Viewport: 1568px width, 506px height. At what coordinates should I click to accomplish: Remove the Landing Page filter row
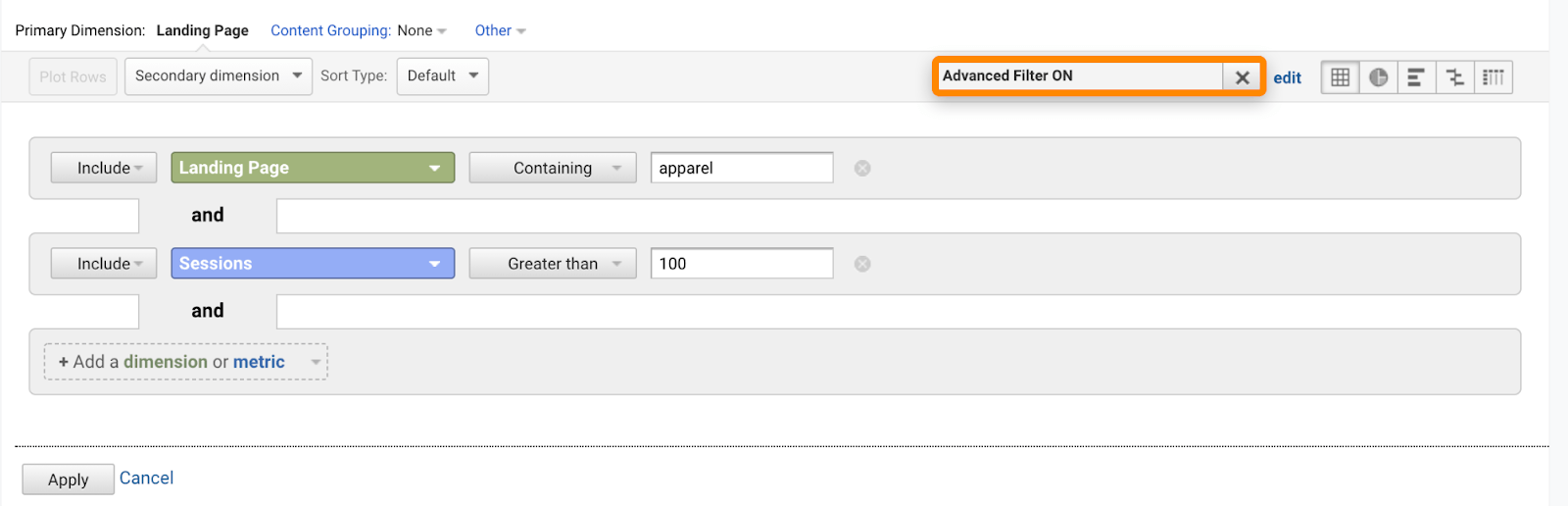[x=862, y=169]
